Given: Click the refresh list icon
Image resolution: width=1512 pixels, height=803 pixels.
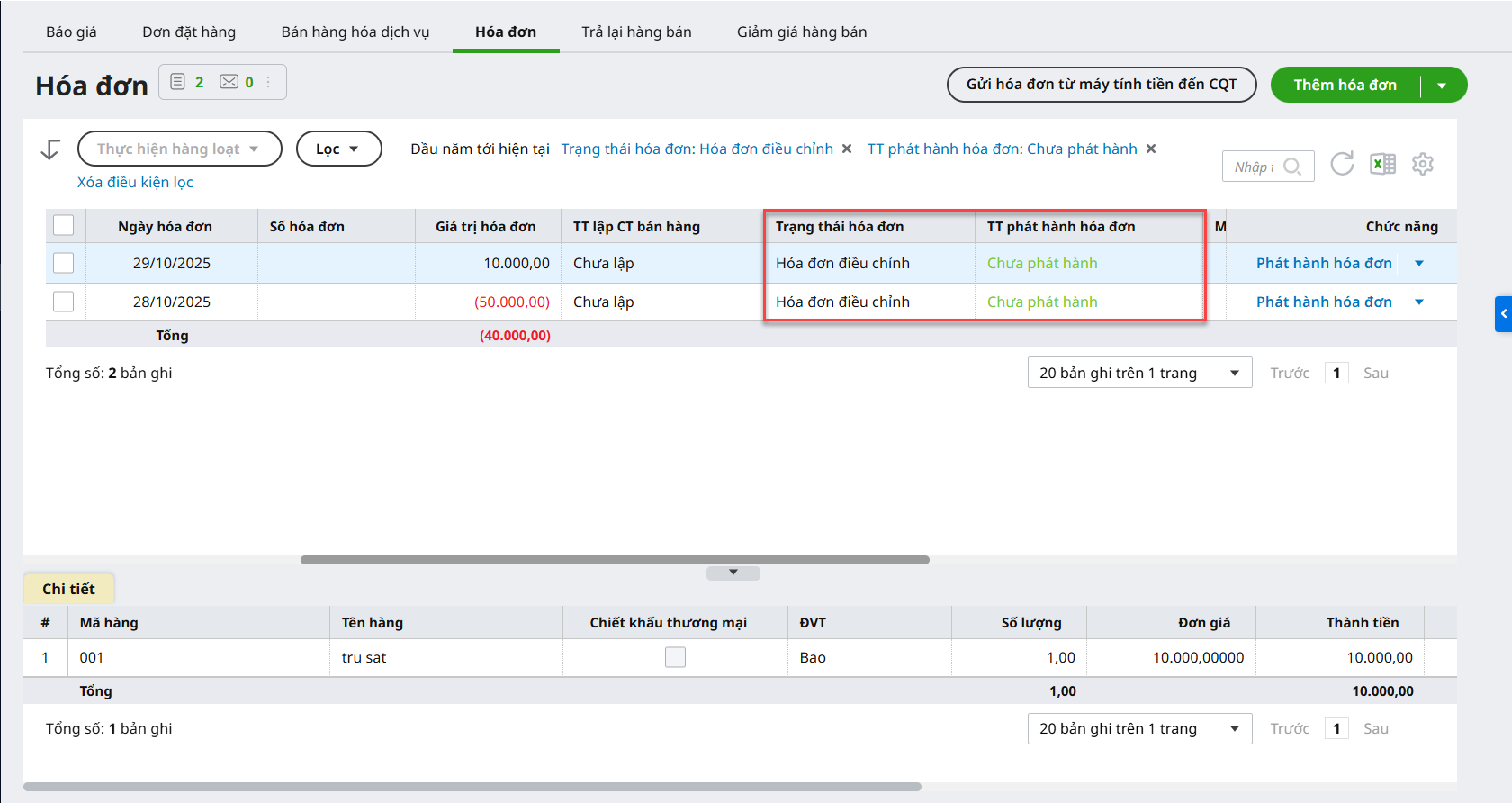Looking at the screenshot, I should pos(1342,164).
